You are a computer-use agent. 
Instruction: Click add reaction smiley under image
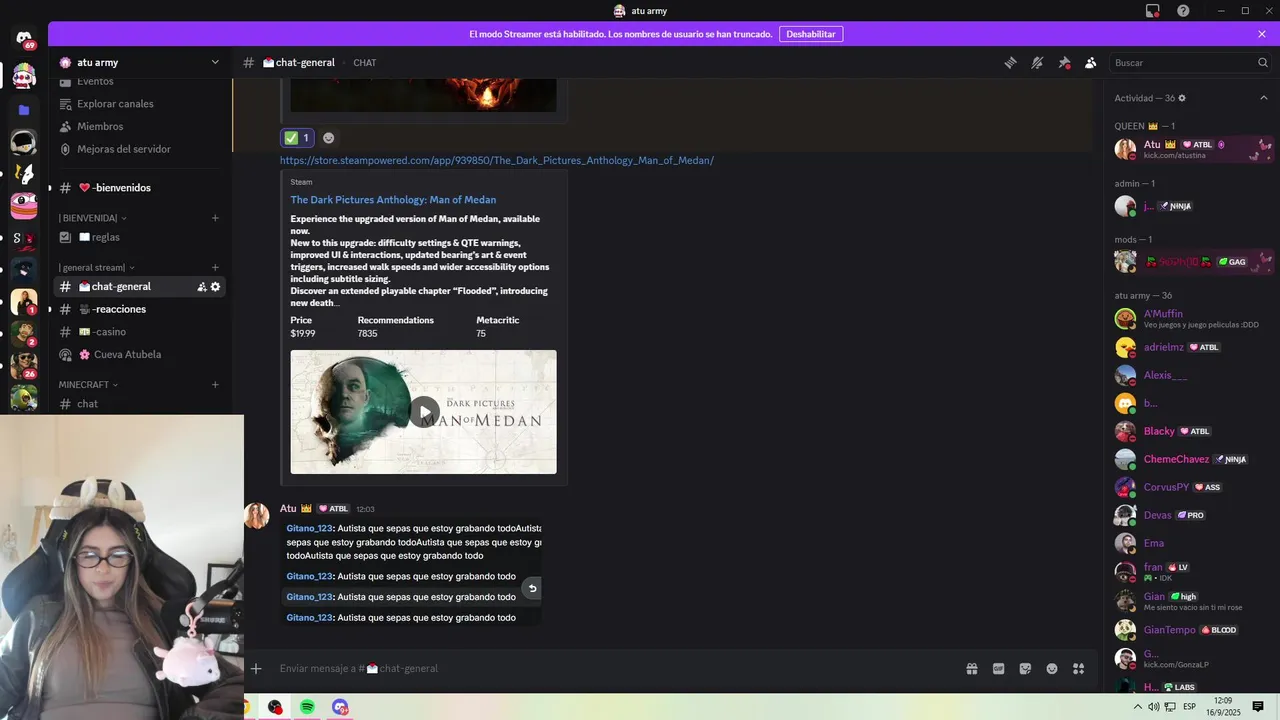(x=328, y=138)
